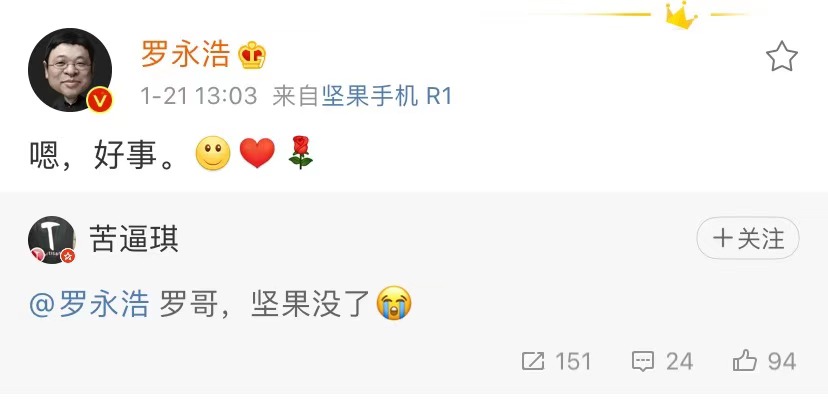Tap the crown membership badge beside 罗永浩
The height and width of the screenshot is (406, 828).
(x=251, y=55)
